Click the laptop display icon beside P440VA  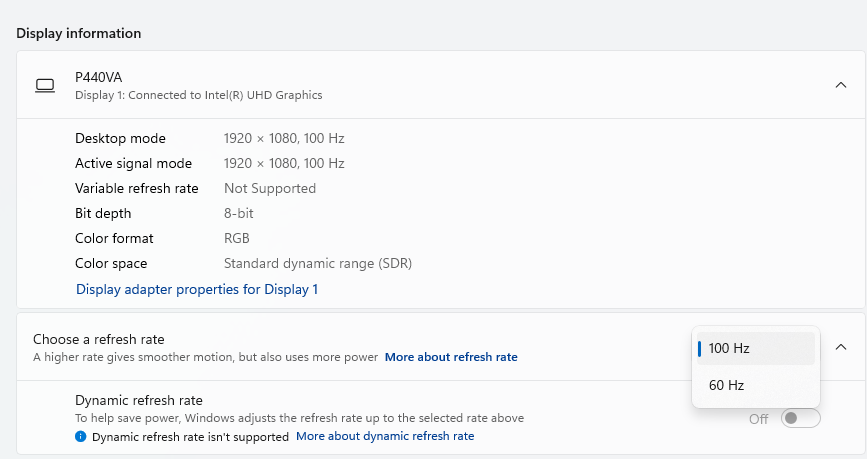tap(45, 86)
